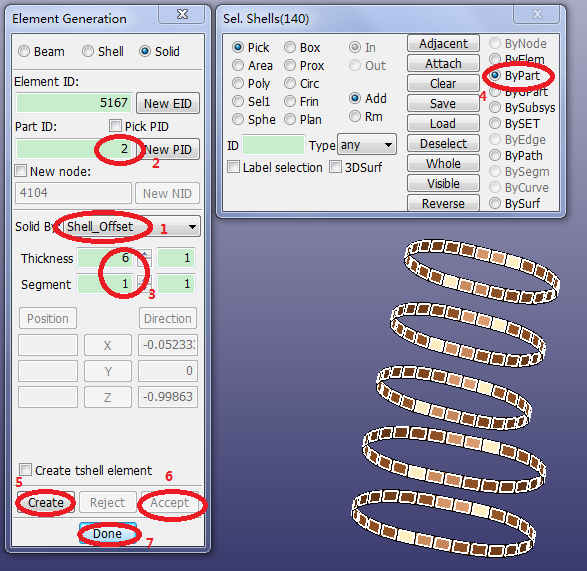The image size is (587, 571).
Task: Click the Segment increment field on the right
Action: [176, 284]
